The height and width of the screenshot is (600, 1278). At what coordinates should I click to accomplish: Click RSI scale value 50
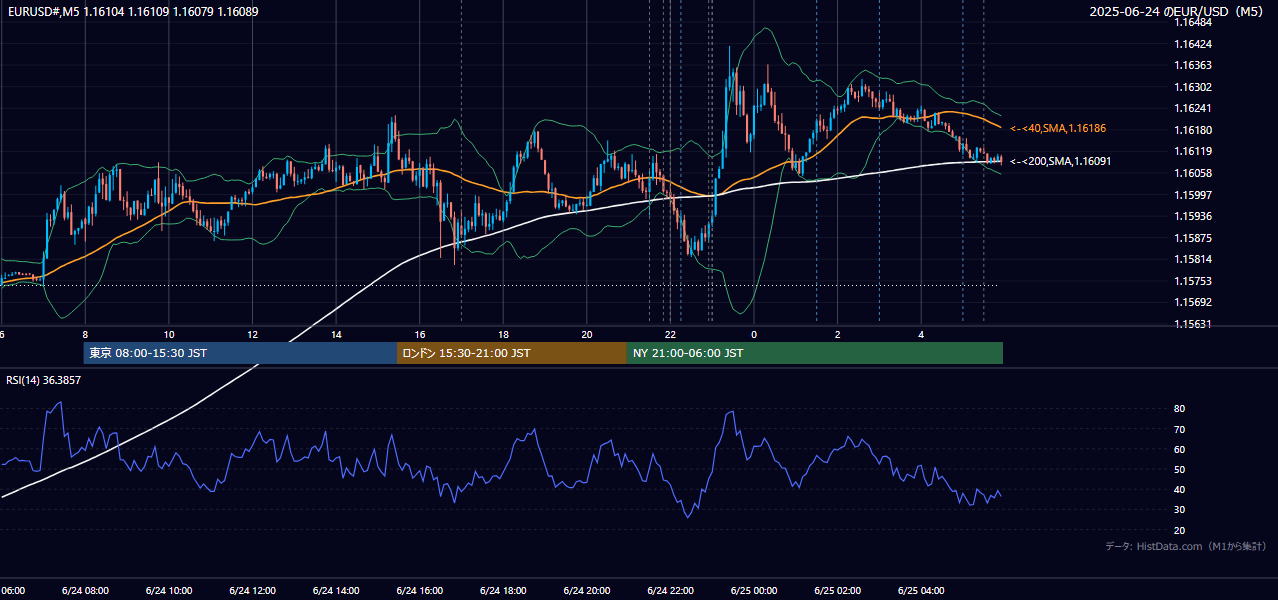(1180, 469)
